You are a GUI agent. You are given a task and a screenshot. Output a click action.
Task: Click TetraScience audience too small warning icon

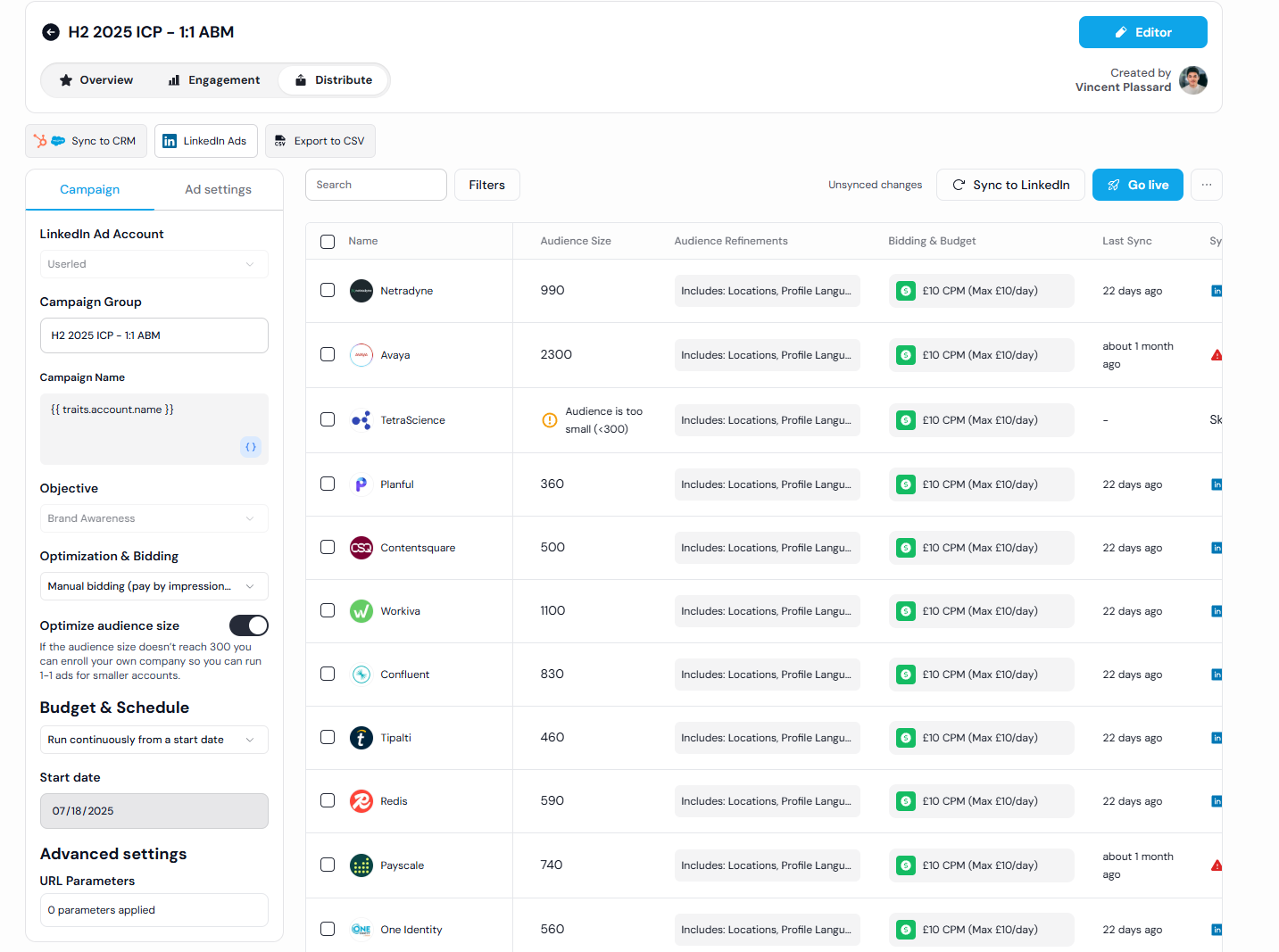550,420
